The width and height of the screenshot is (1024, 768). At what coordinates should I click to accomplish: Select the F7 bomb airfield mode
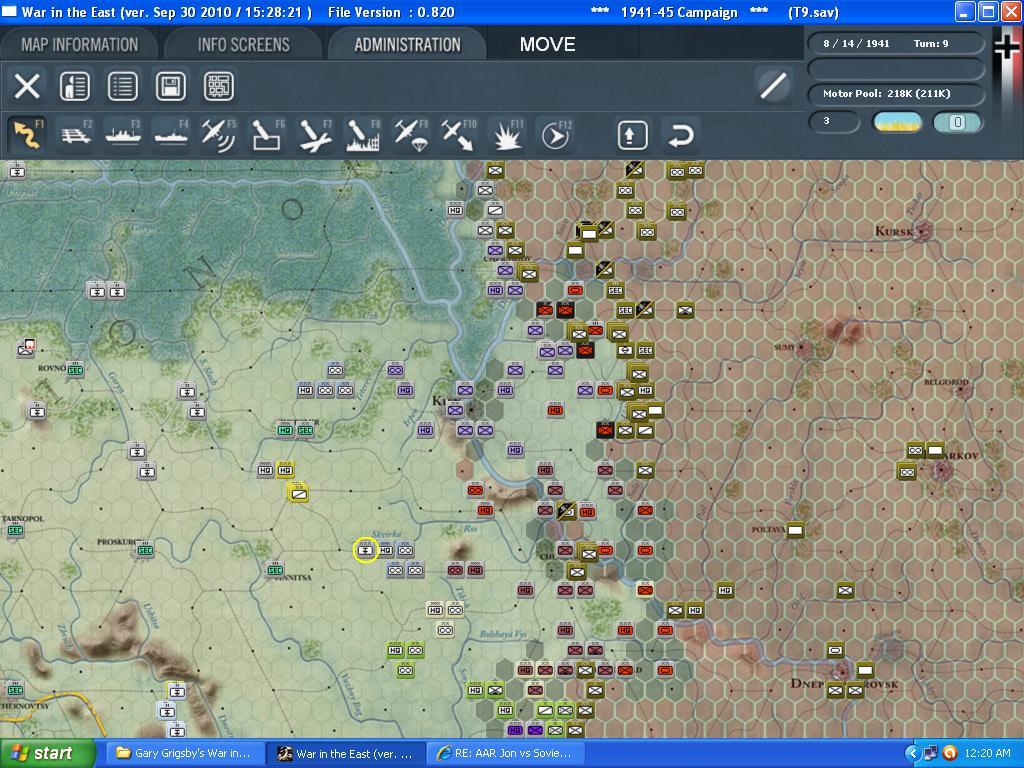pyautogui.click(x=315, y=135)
